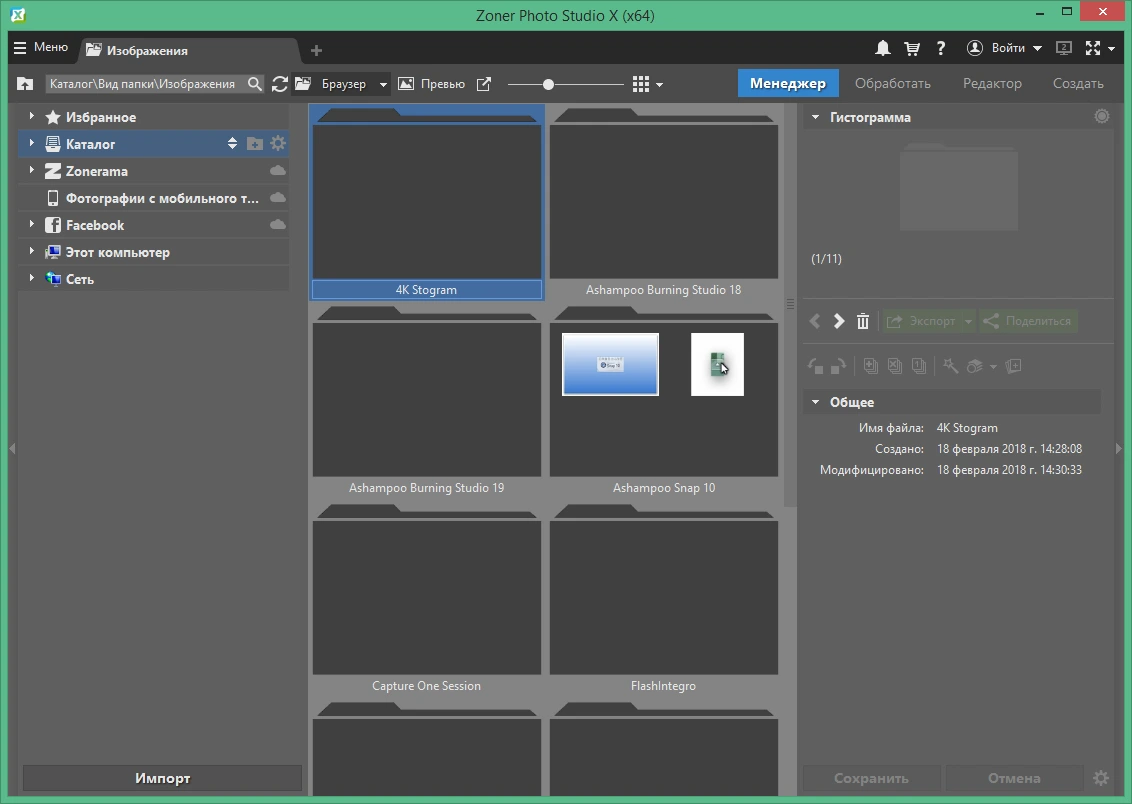Toggle full screen mode icon

coord(1093,48)
